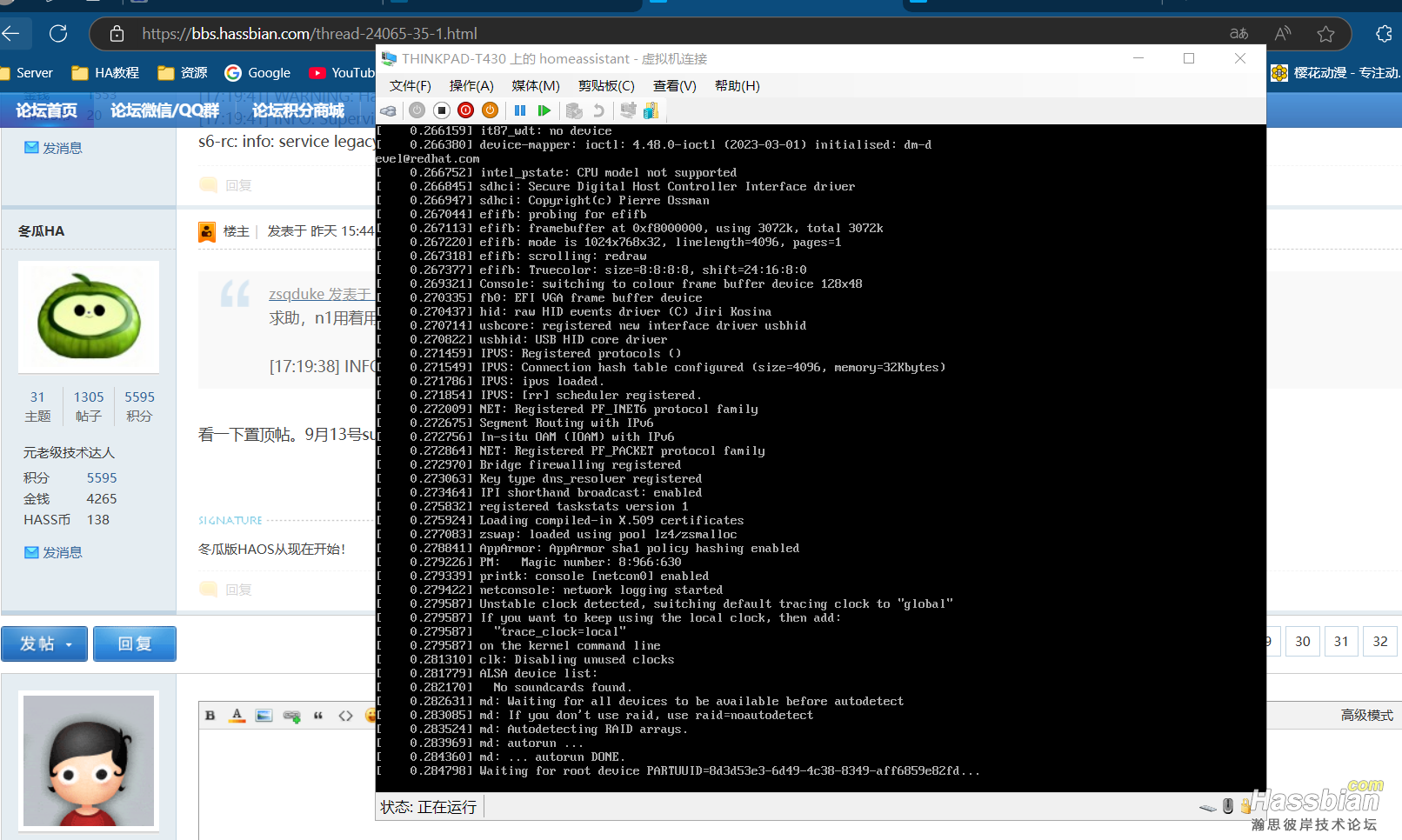This screenshot has width=1402, height=840.
Task: Open the quoted zsqduke 发表于 link
Action: 321,295
